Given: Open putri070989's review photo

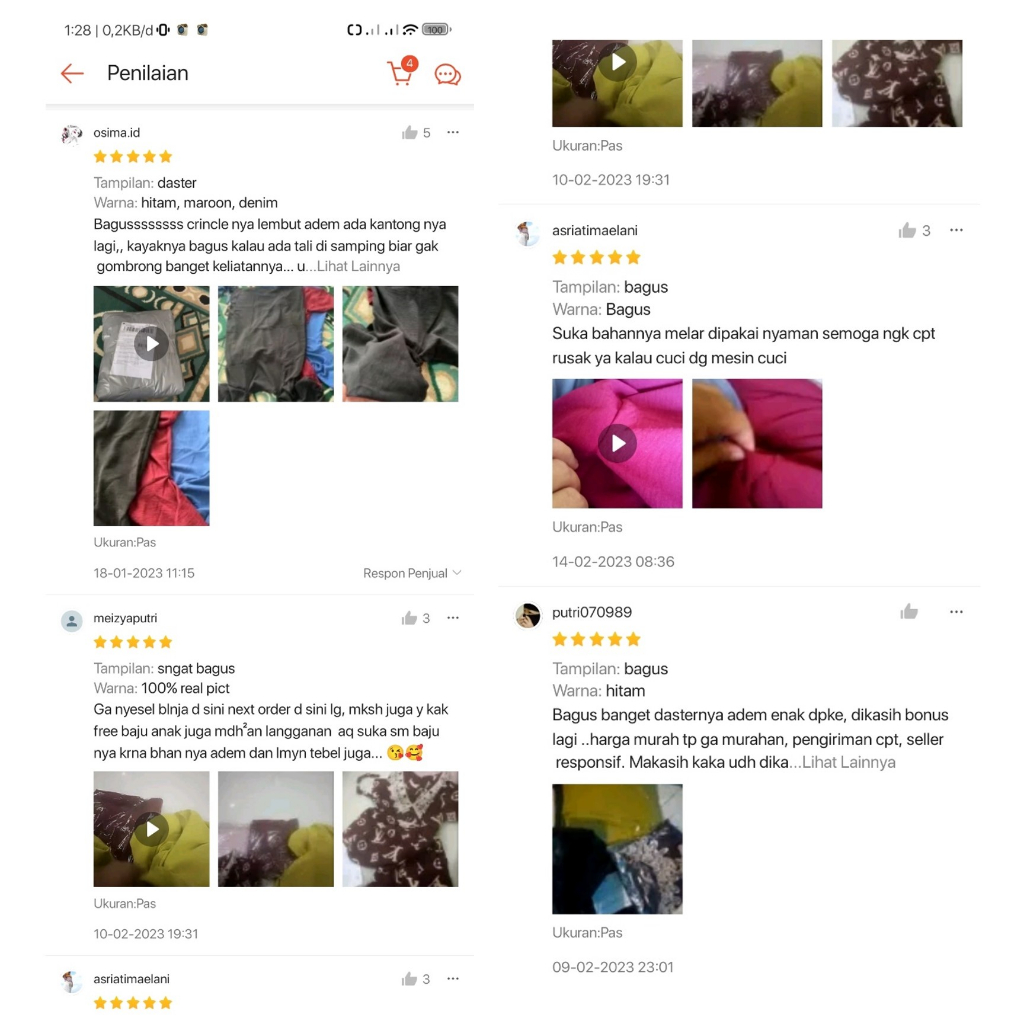Looking at the screenshot, I should click(617, 849).
